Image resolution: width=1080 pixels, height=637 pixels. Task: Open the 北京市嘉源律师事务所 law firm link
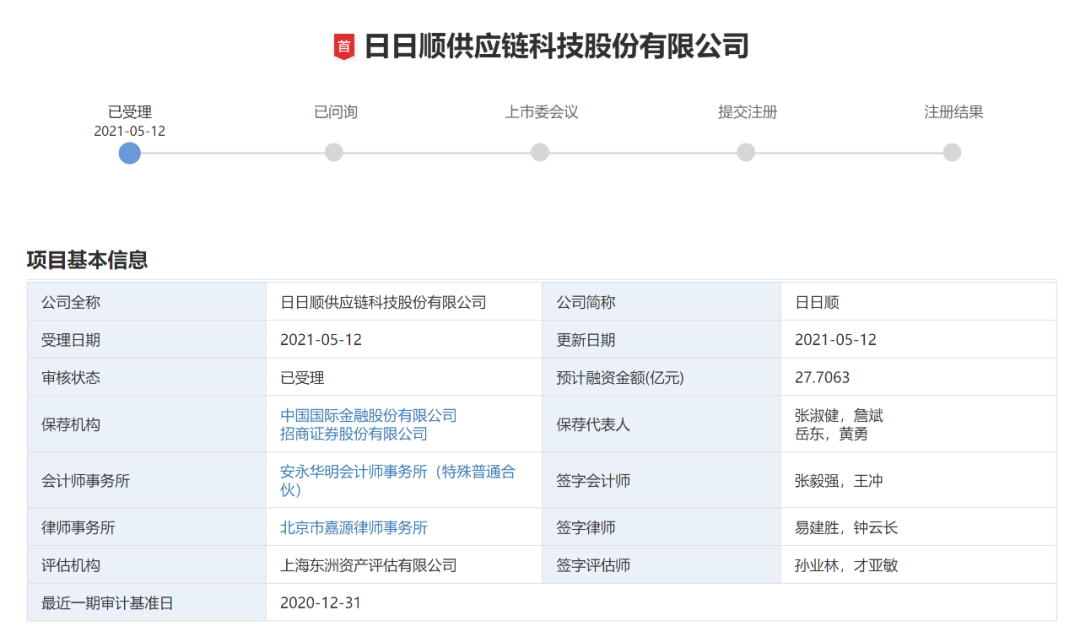[353, 528]
